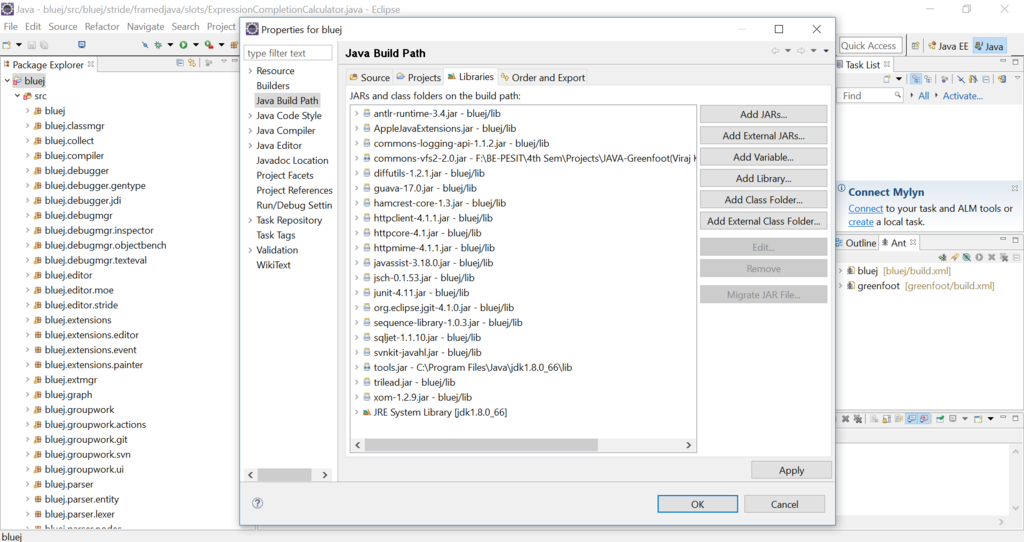Screen dimensions: 1024x542
Task: Expand bluej.debugger package in Package Explorer
Action: (x=27, y=170)
